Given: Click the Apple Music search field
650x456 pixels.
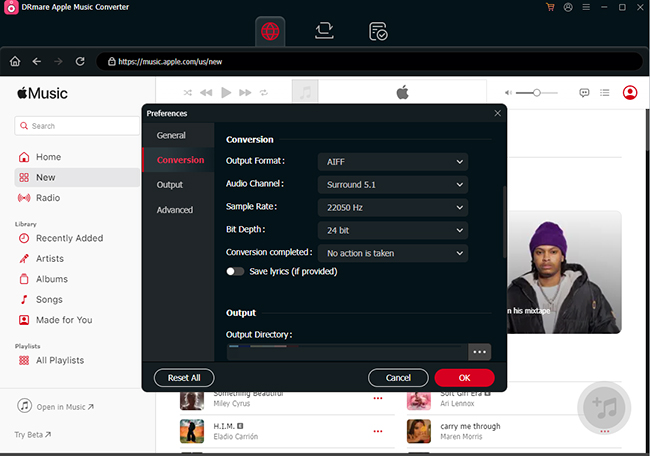Looking at the screenshot, I should 77,126.
